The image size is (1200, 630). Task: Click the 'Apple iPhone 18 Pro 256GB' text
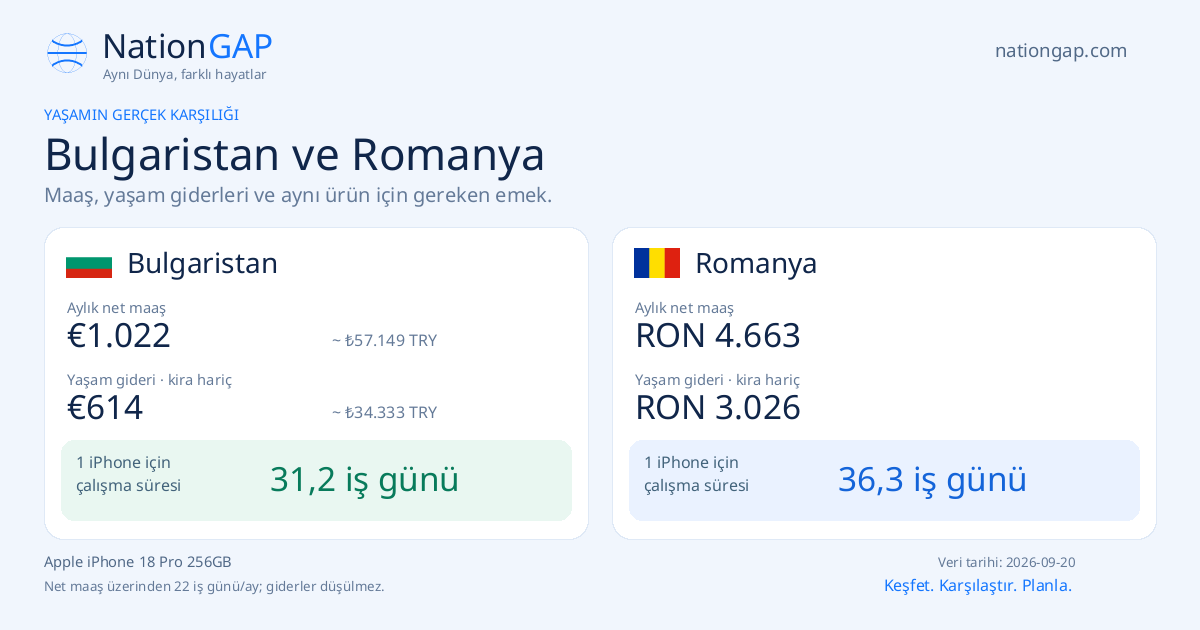coord(138,562)
